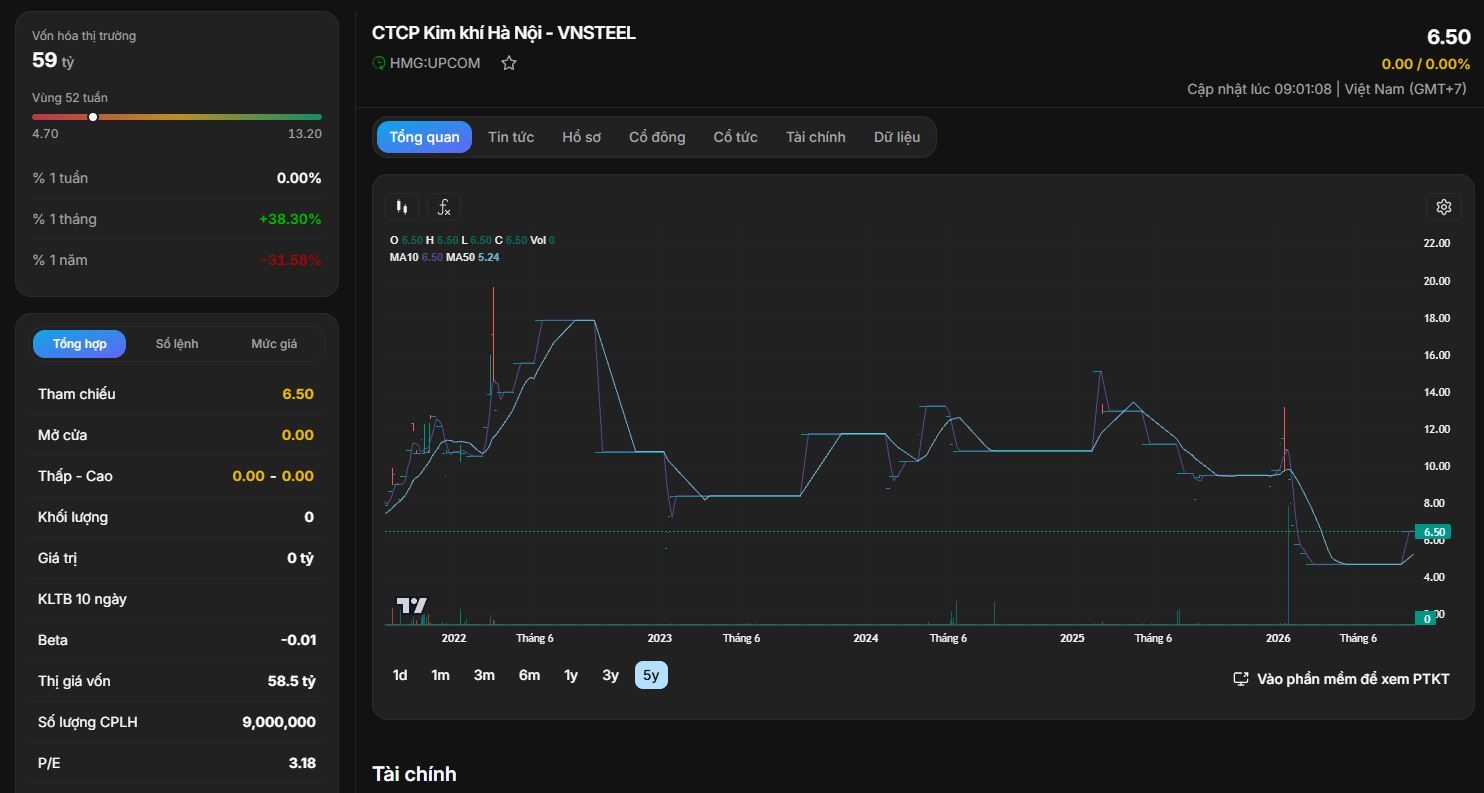Open the candlestick chart type selector
Screen dimensions: 1484x793
point(402,207)
